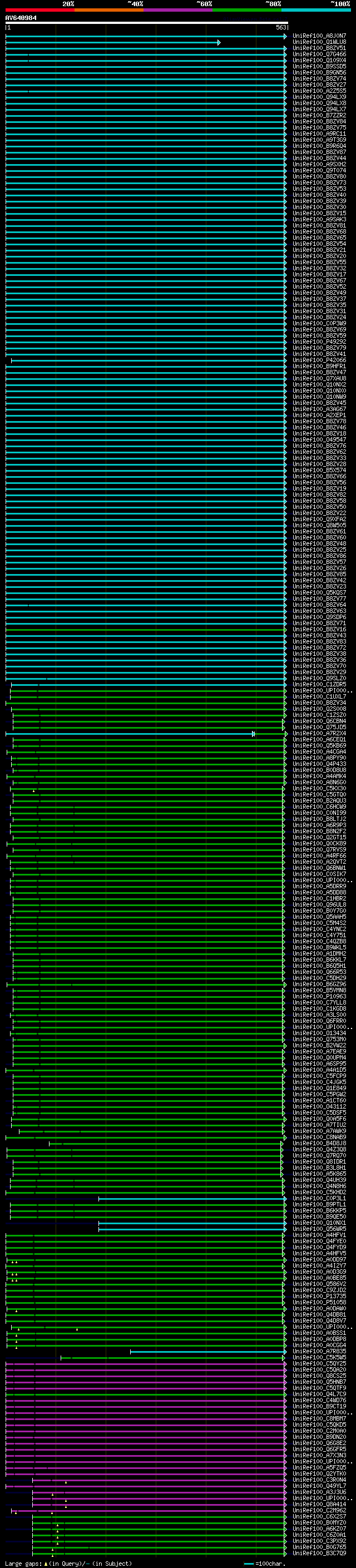Viewport: 356px width, 1568px height.
Task: Pick the purple ~60% identity legend segment
Action: pyautogui.click(x=179, y=10)
